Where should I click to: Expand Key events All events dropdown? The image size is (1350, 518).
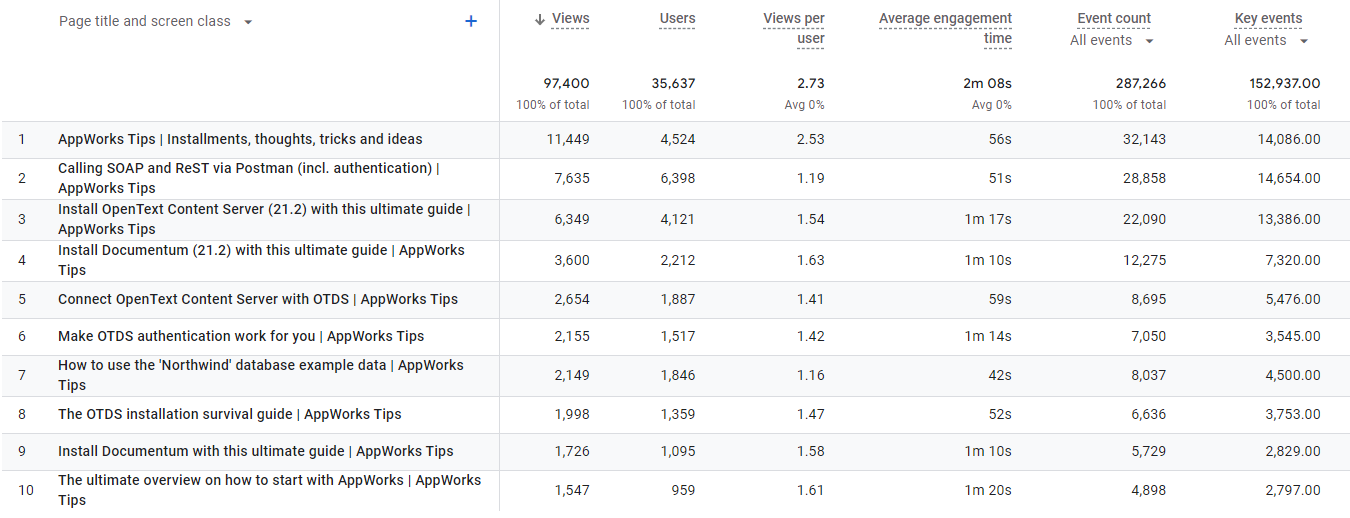(1266, 41)
